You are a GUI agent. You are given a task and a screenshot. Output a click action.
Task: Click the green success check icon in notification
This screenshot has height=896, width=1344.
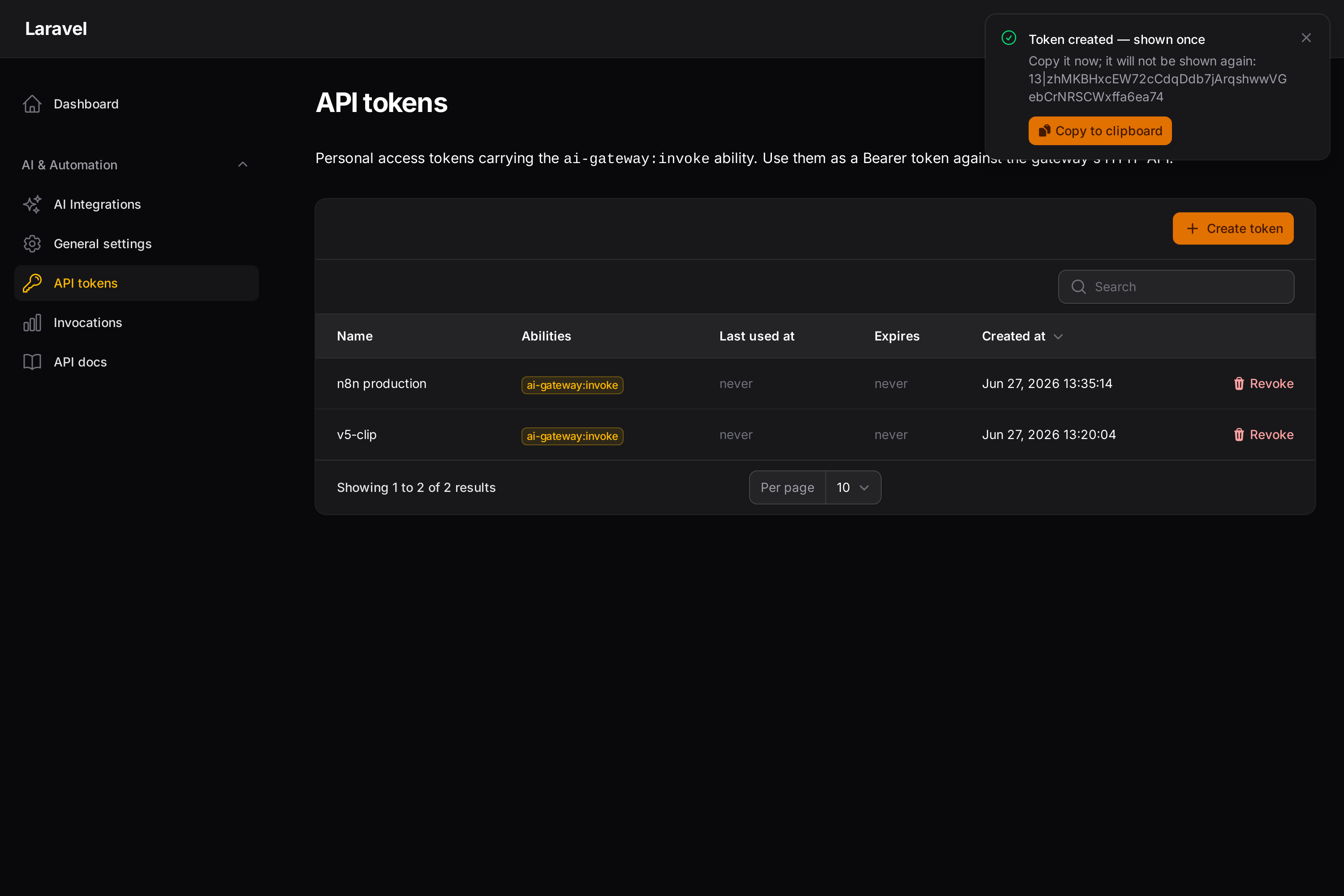(x=1009, y=38)
